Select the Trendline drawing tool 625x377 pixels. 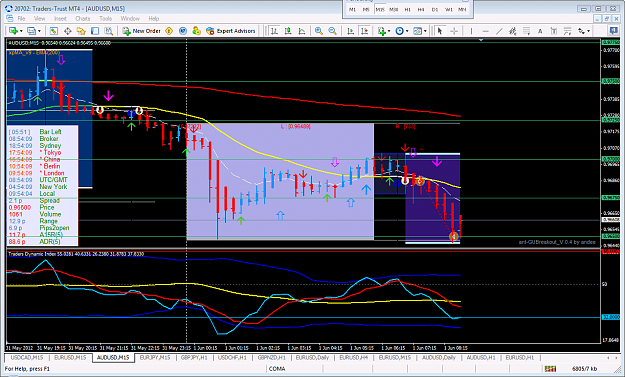click(x=499, y=31)
